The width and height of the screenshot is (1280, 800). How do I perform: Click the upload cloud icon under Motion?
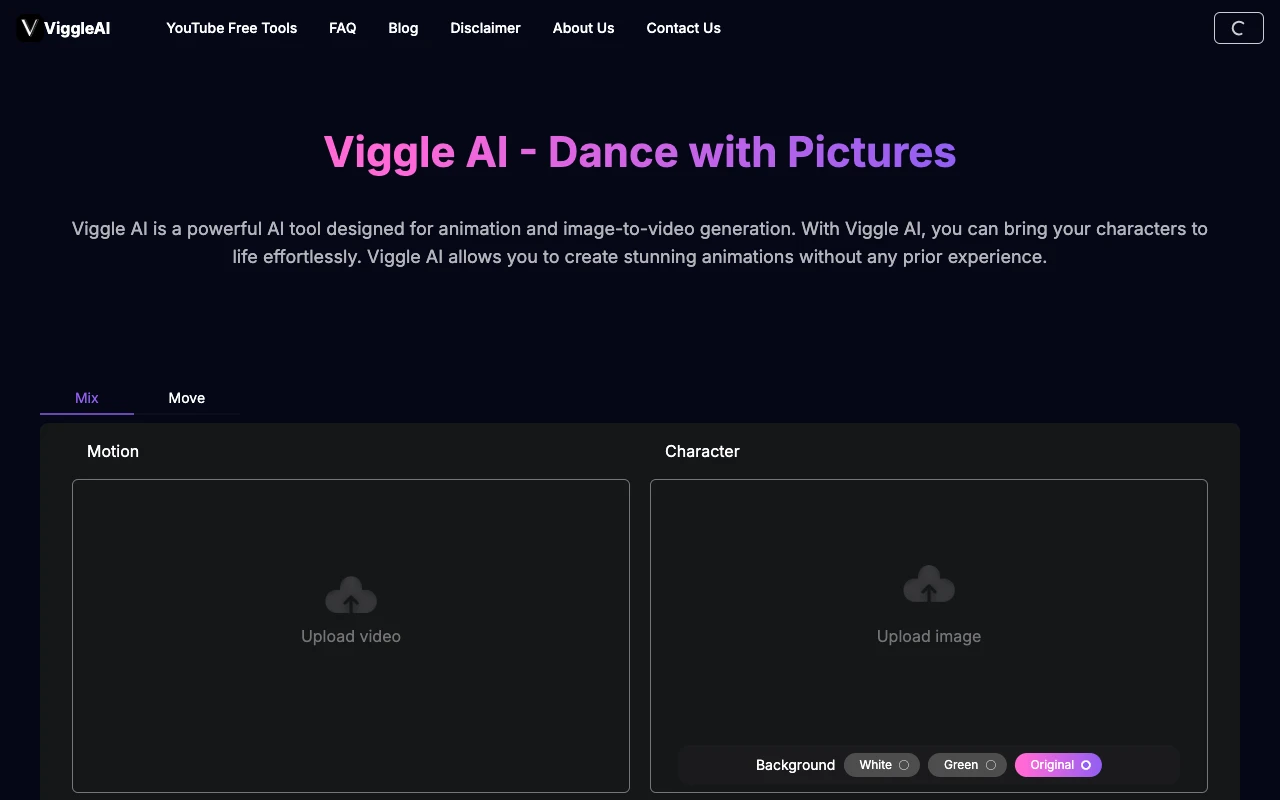click(350, 593)
